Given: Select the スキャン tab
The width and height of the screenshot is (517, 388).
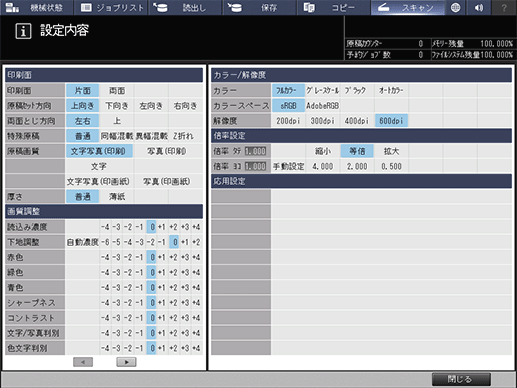Looking at the screenshot, I should [408, 7].
